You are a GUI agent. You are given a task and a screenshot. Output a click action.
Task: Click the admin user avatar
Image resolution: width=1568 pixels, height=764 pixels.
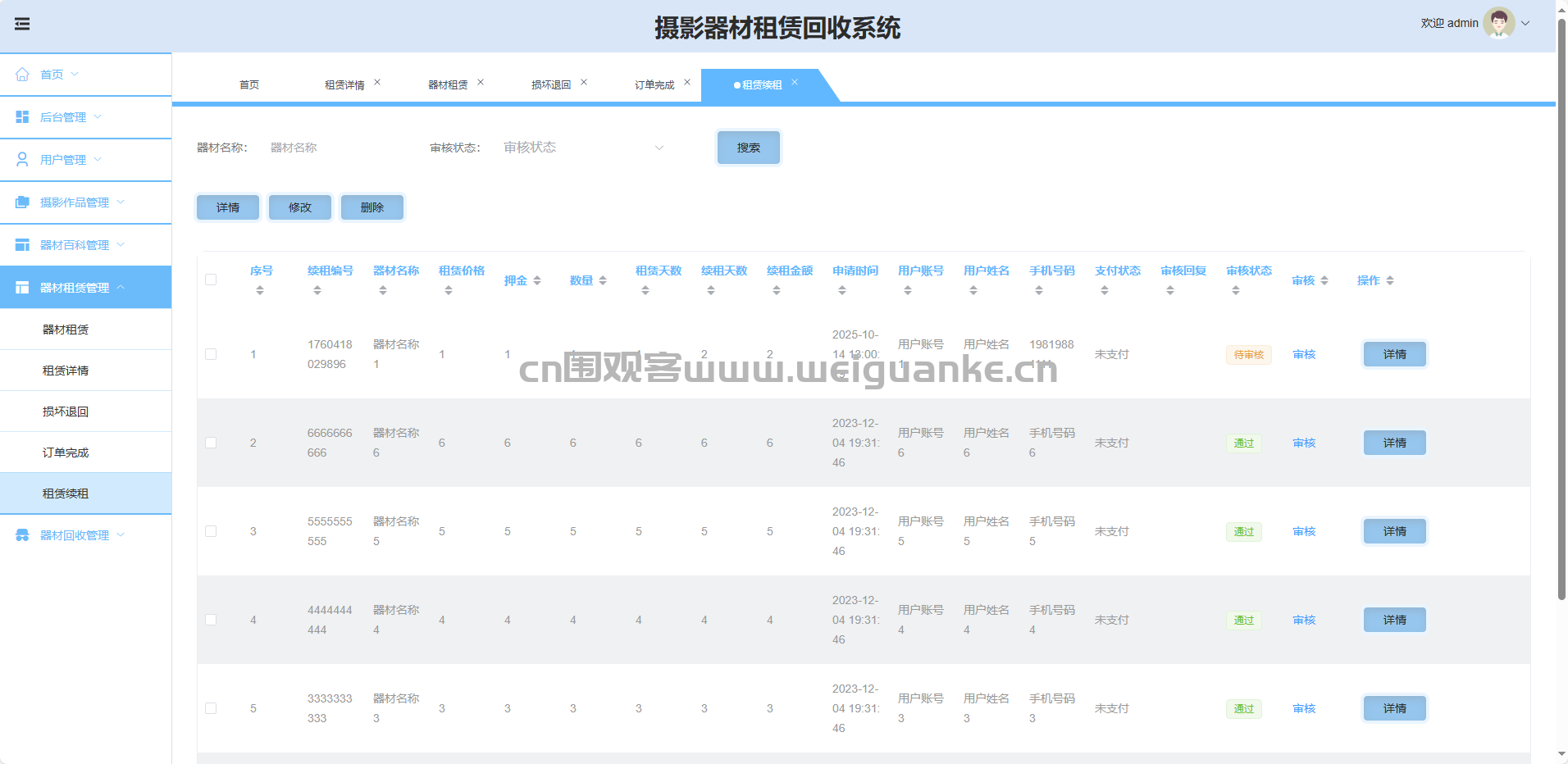[1498, 23]
